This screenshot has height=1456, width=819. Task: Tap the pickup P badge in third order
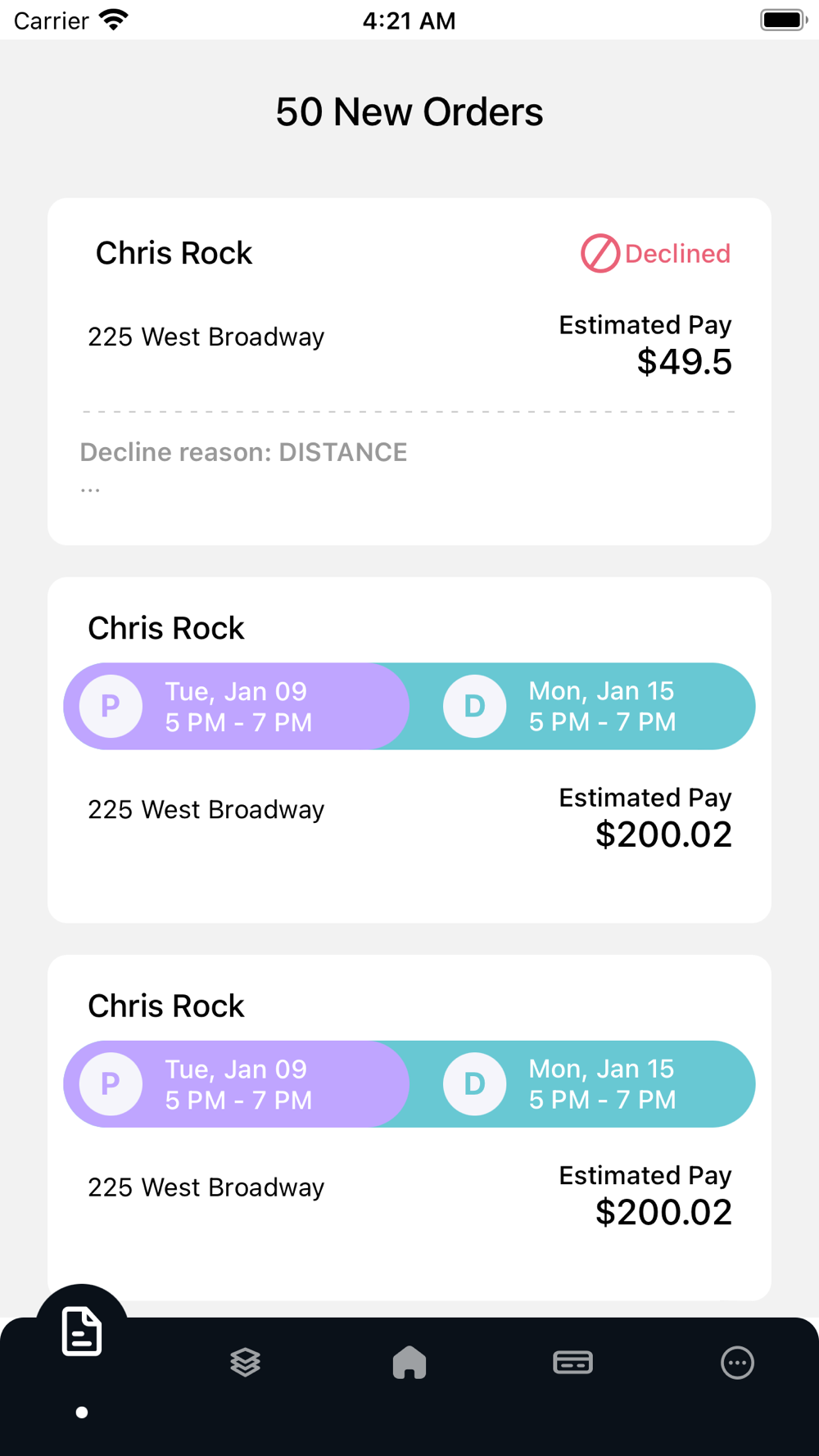pos(111,1084)
